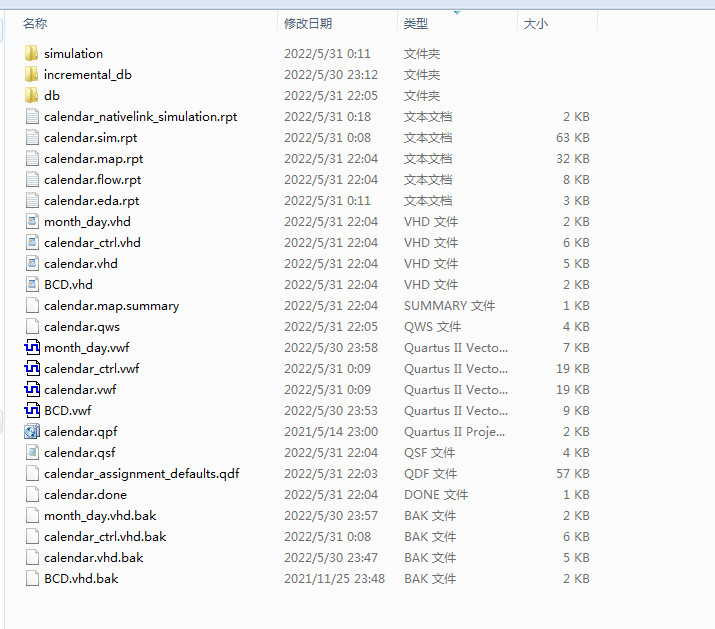Select file name calendar.map.summary
Viewport: 715px width, 629px height.
click(x=111, y=306)
